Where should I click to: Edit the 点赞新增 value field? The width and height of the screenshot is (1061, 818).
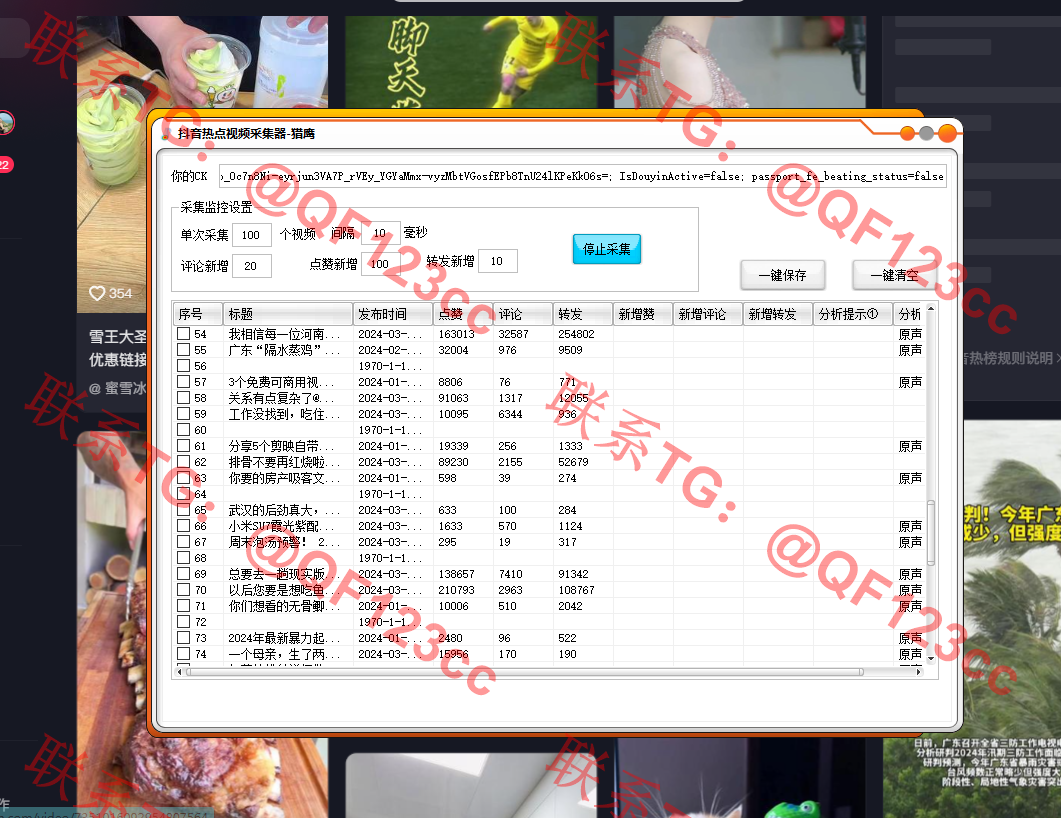pyautogui.click(x=380, y=264)
